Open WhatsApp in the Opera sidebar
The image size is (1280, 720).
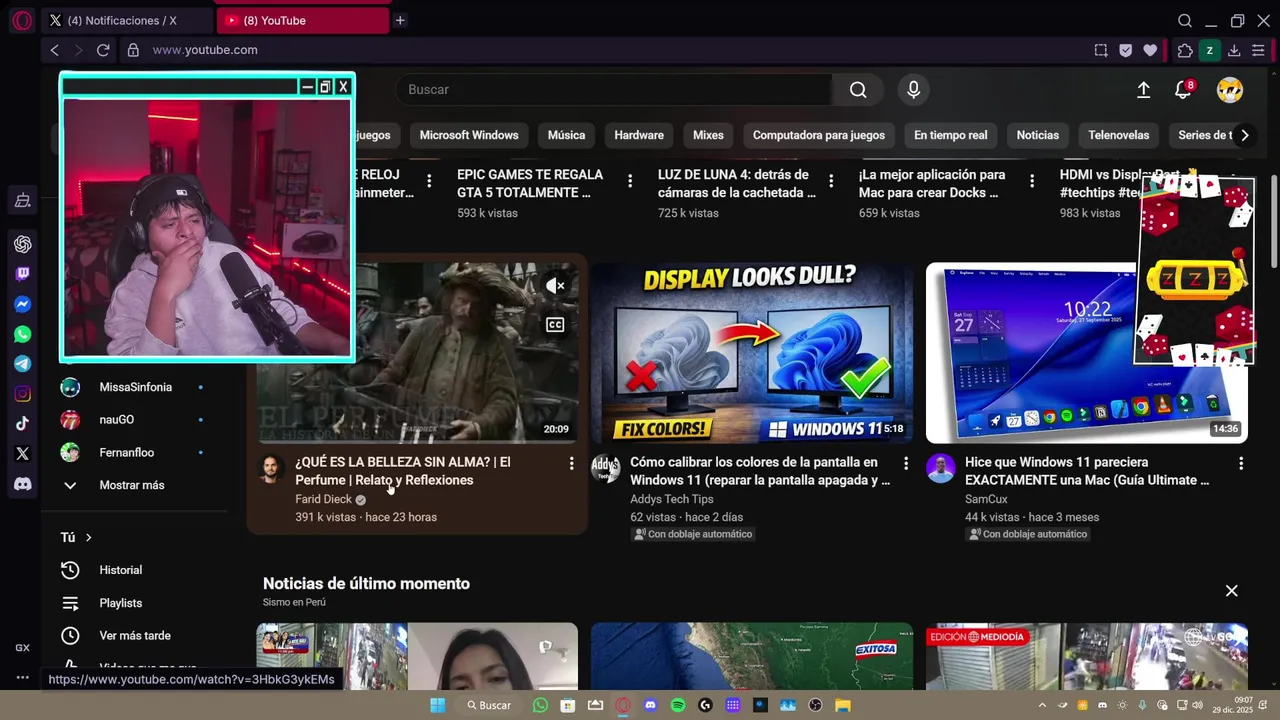[22, 334]
